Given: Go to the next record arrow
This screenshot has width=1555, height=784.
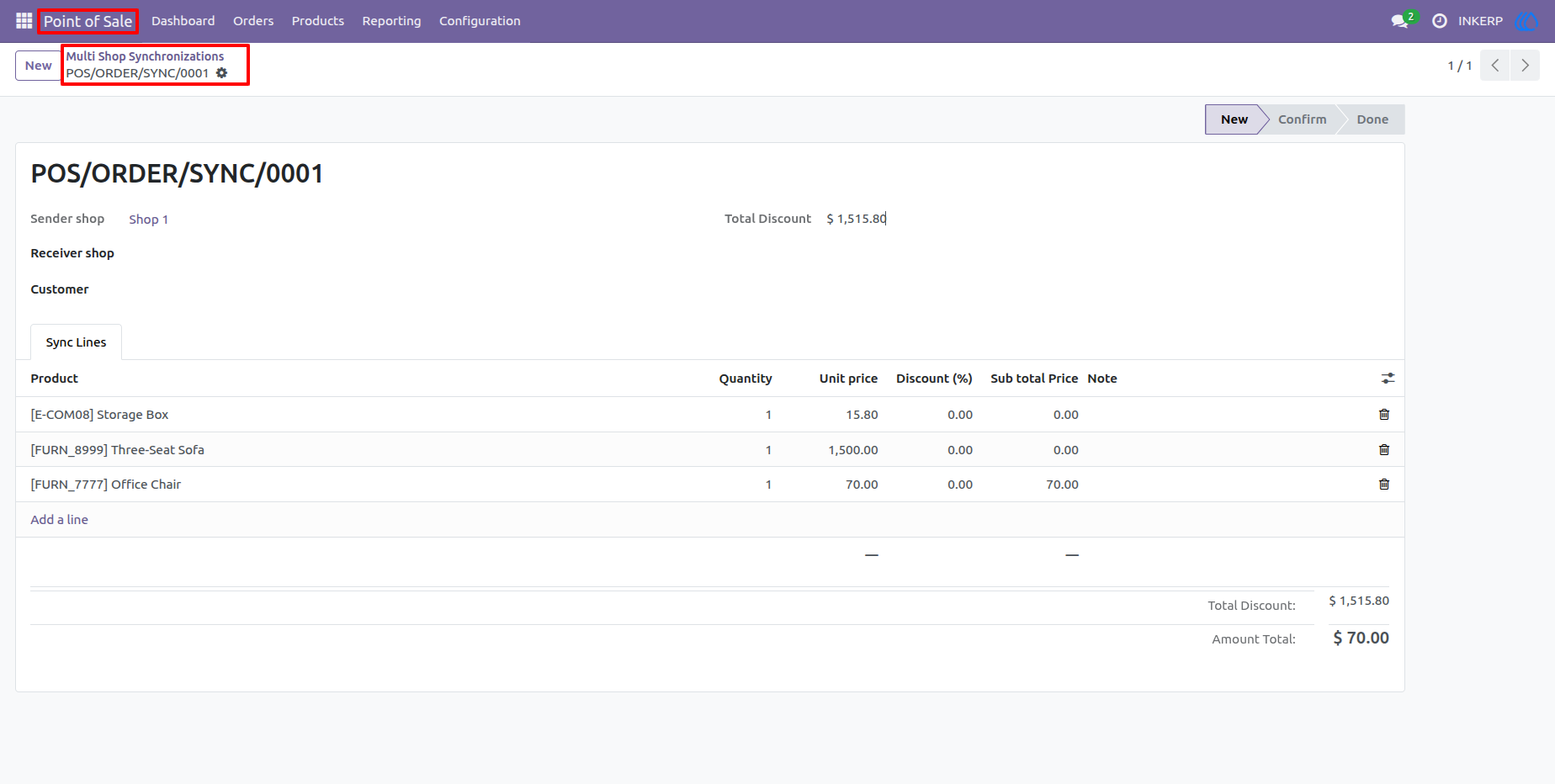Looking at the screenshot, I should (x=1525, y=65).
